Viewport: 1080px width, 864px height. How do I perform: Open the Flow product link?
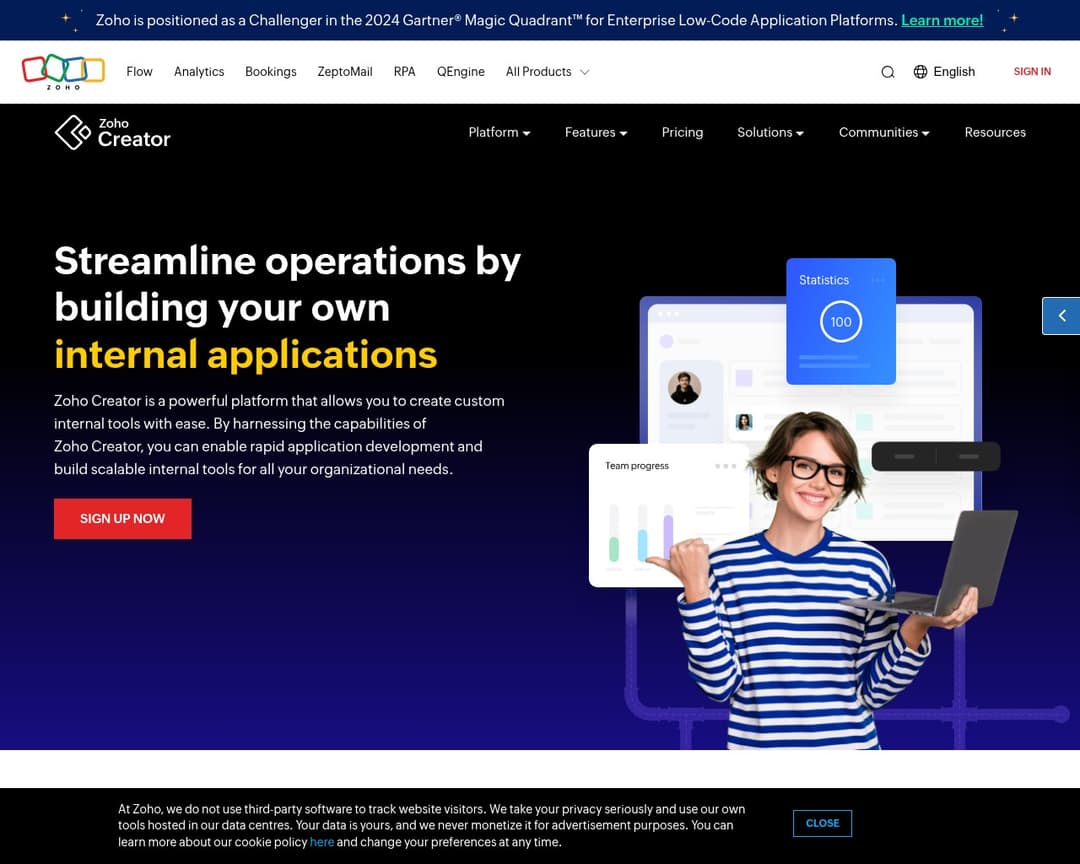(139, 72)
